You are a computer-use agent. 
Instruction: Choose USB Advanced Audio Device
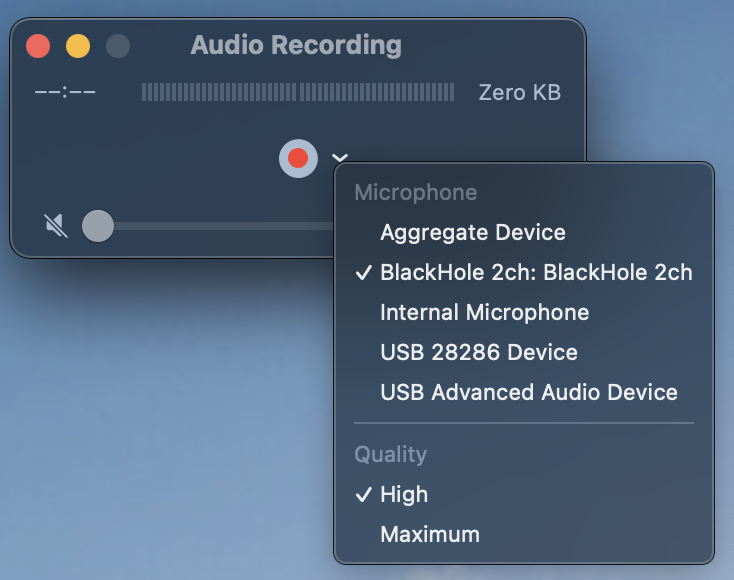click(x=524, y=392)
